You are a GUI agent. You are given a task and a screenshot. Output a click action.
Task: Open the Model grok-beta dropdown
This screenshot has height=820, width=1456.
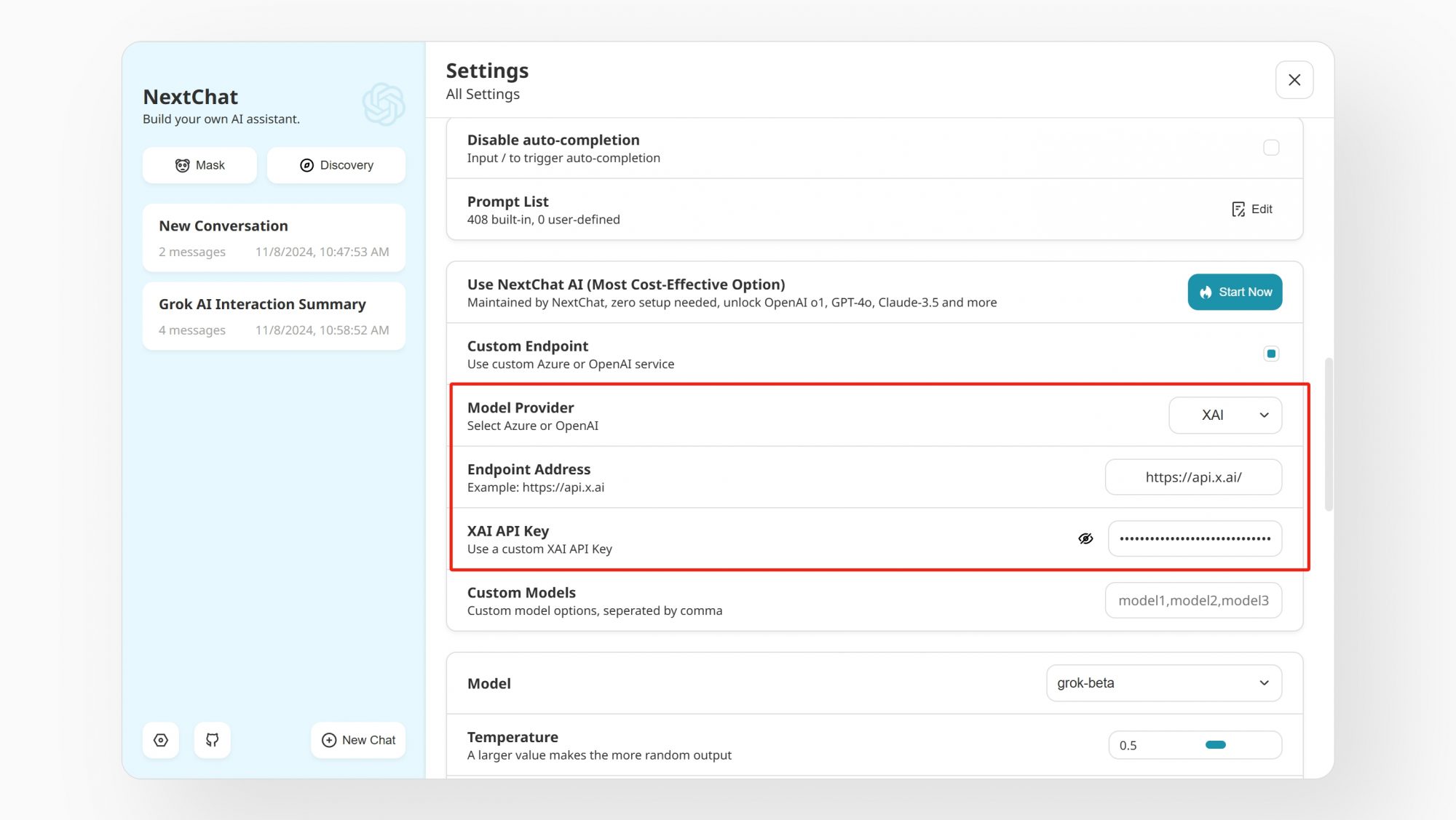(x=1164, y=683)
